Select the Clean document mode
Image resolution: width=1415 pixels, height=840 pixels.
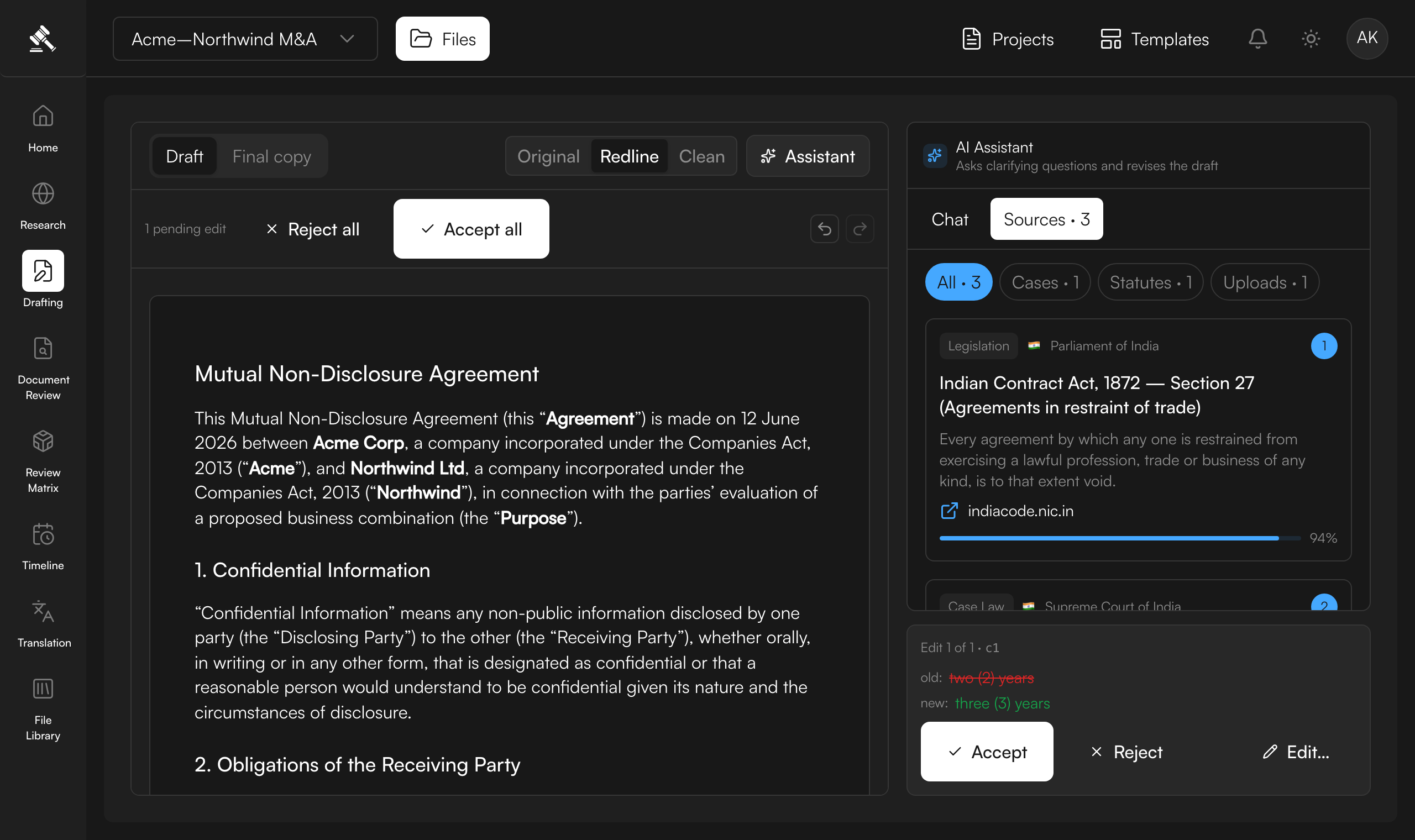[702, 156]
